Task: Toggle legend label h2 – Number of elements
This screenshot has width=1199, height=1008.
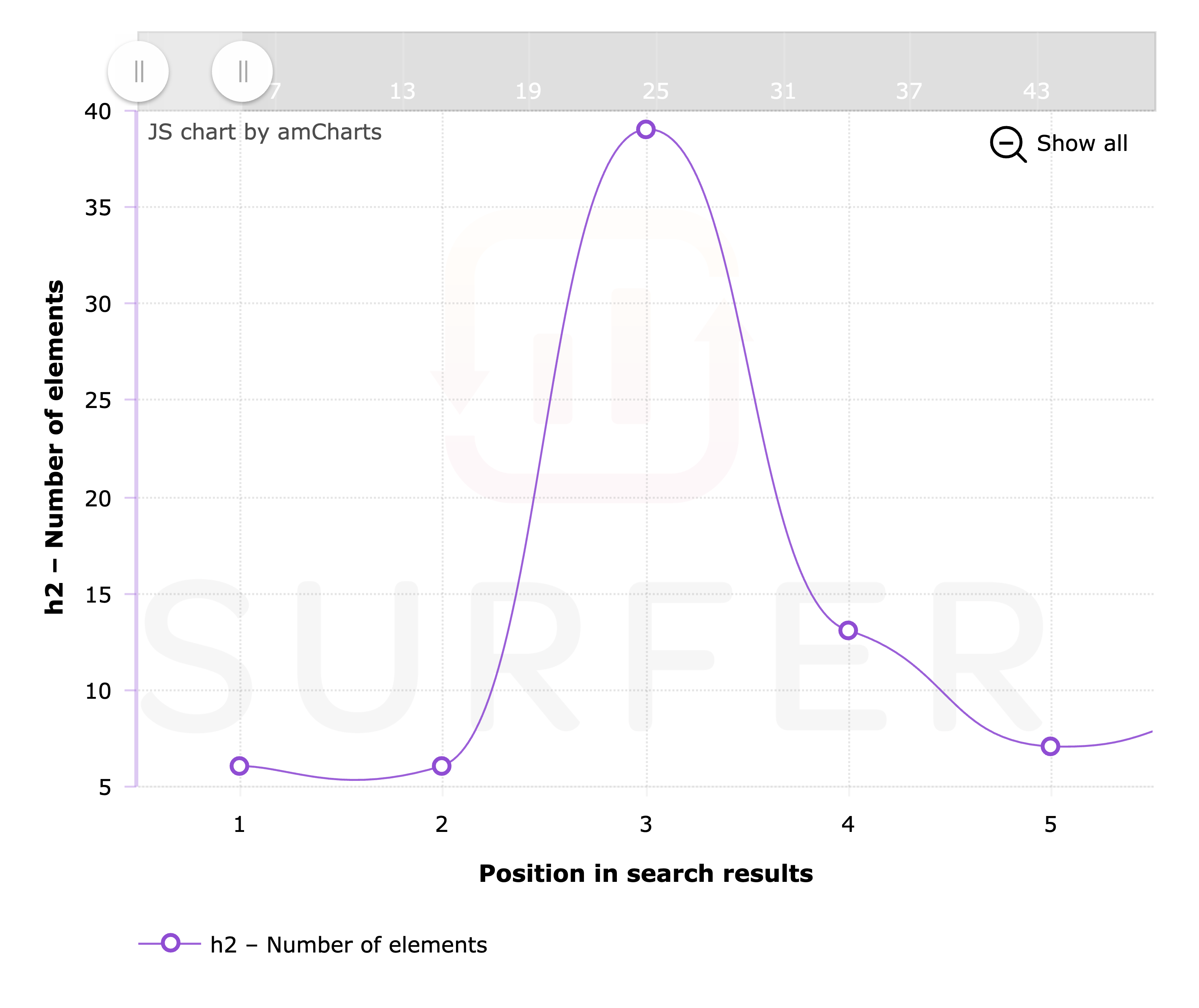Action: (x=348, y=945)
